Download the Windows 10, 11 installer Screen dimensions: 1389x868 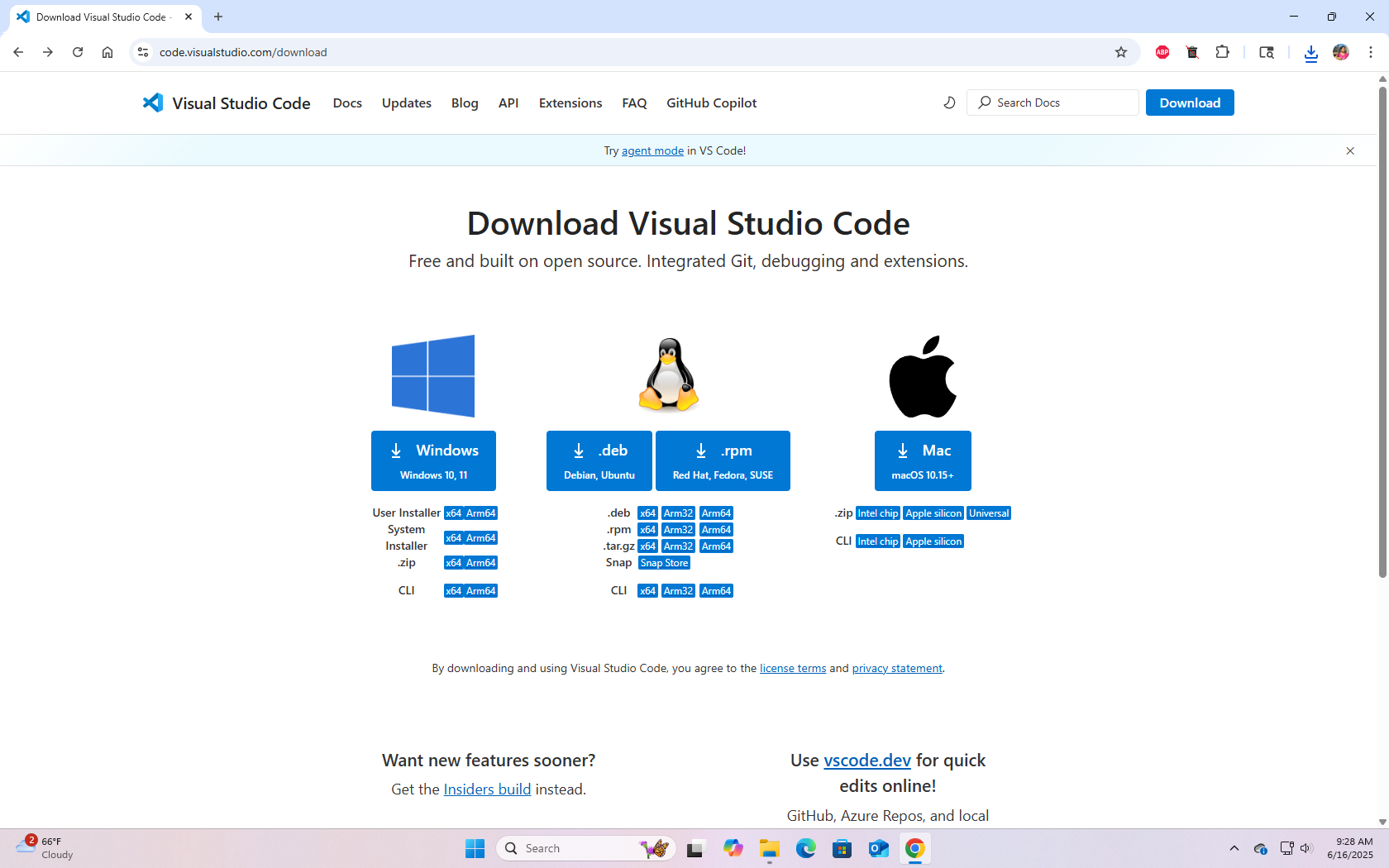433,460
